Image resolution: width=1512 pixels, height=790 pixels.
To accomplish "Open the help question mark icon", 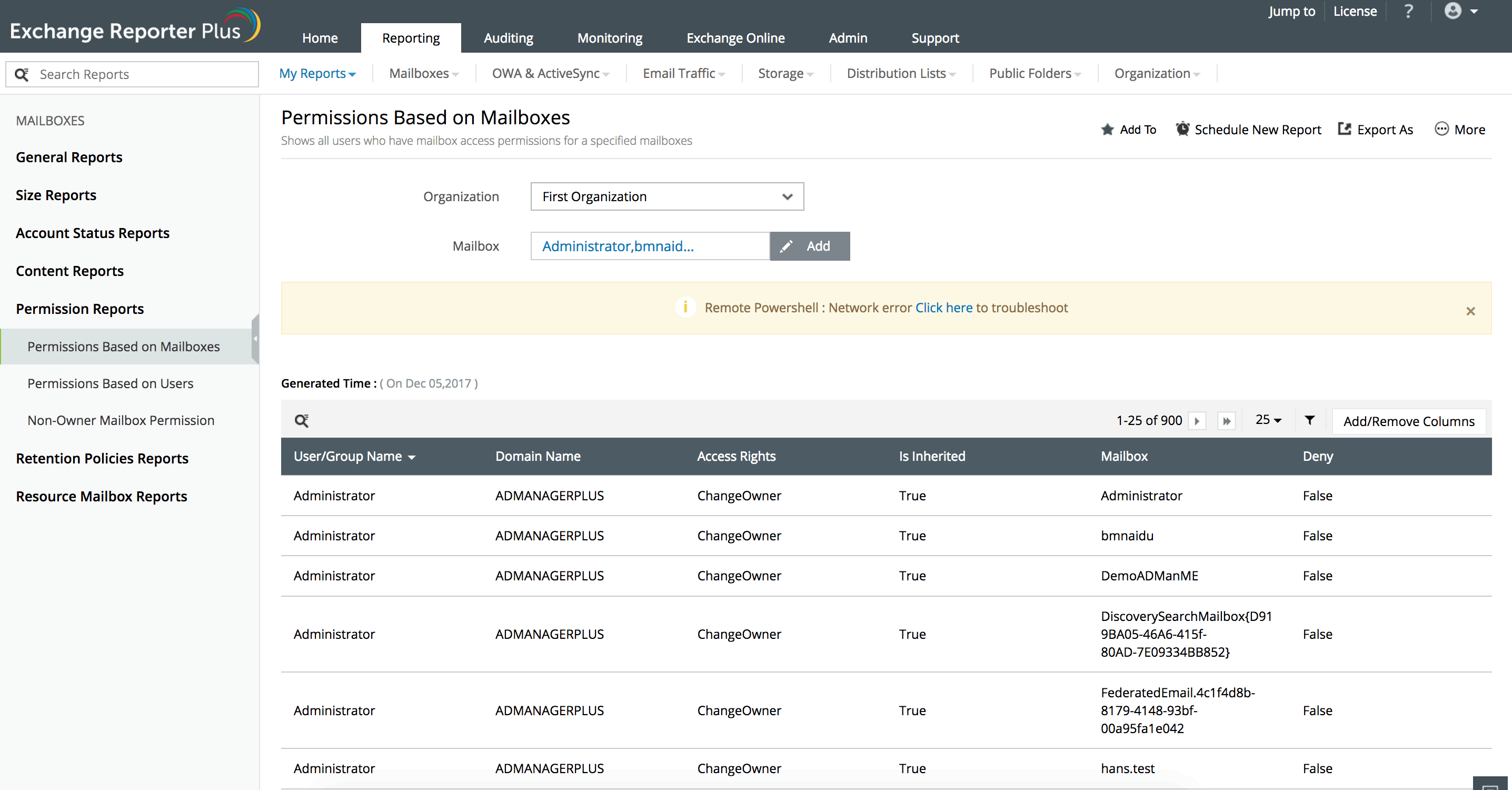I will pyautogui.click(x=1408, y=11).
